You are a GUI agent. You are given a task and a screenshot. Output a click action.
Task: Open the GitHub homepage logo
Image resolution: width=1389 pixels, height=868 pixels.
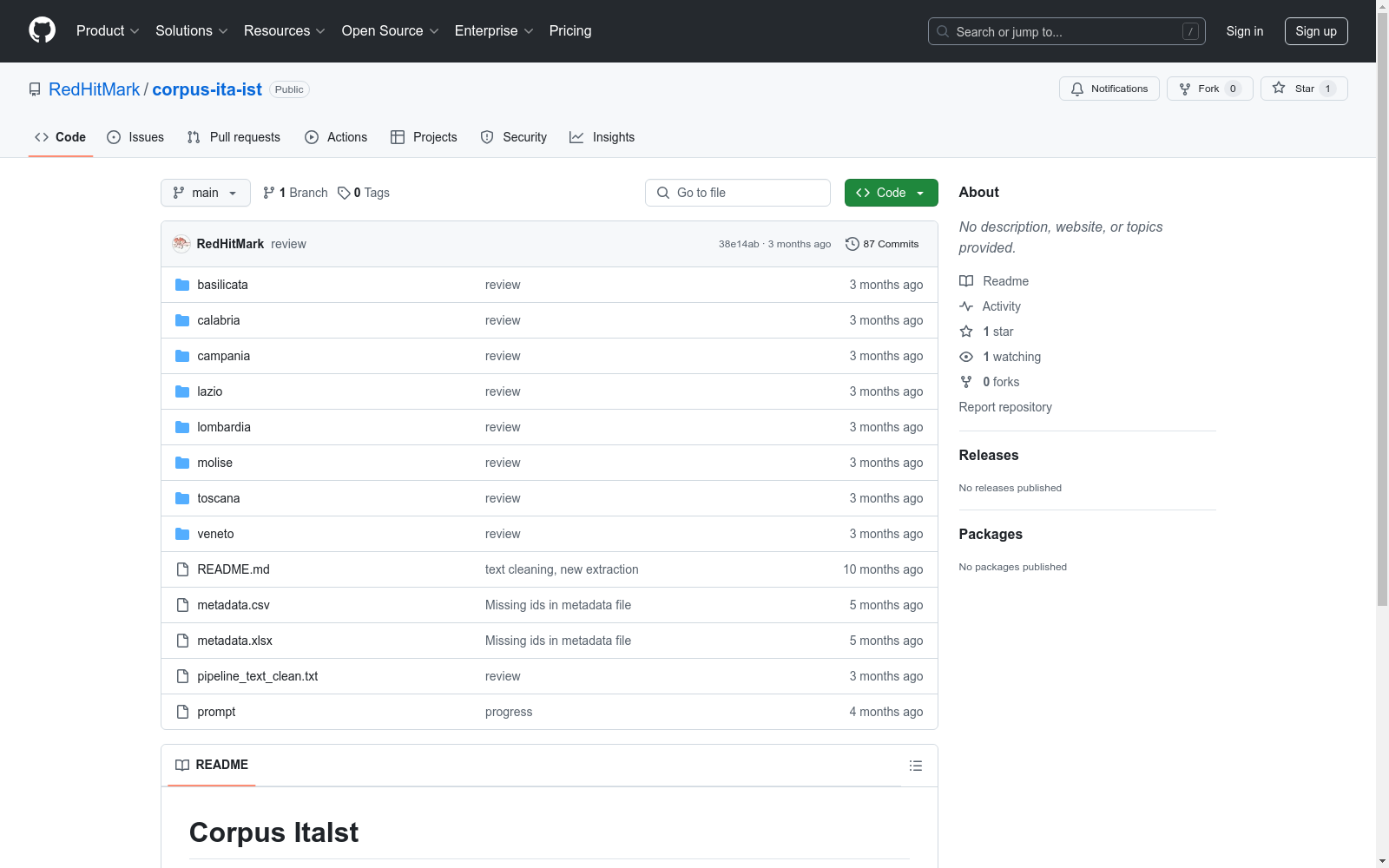(x=42, y=30)
